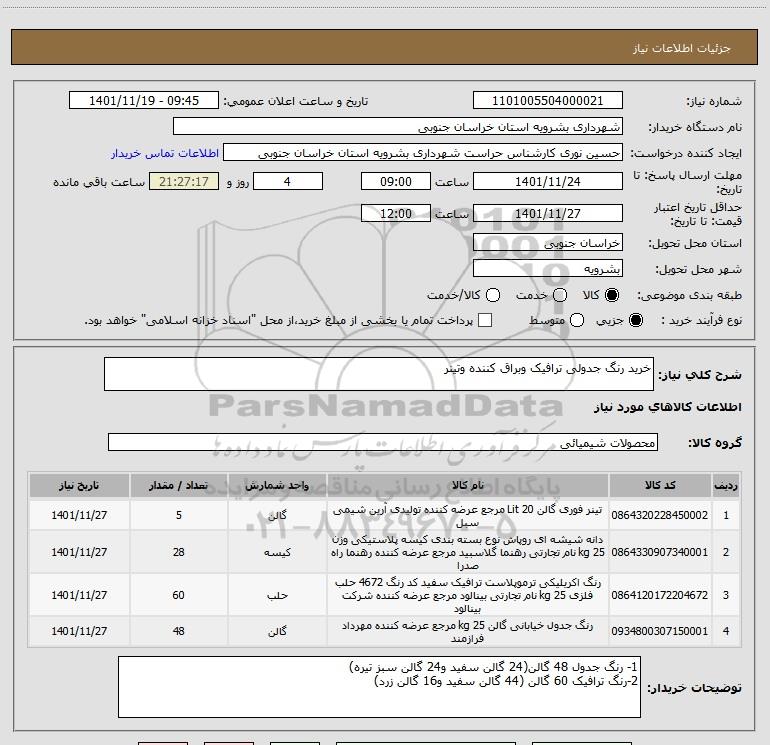This screenshot has width=770, height=745.
Task: Click product code 0934800307150001
Action: tap(660, 631)
